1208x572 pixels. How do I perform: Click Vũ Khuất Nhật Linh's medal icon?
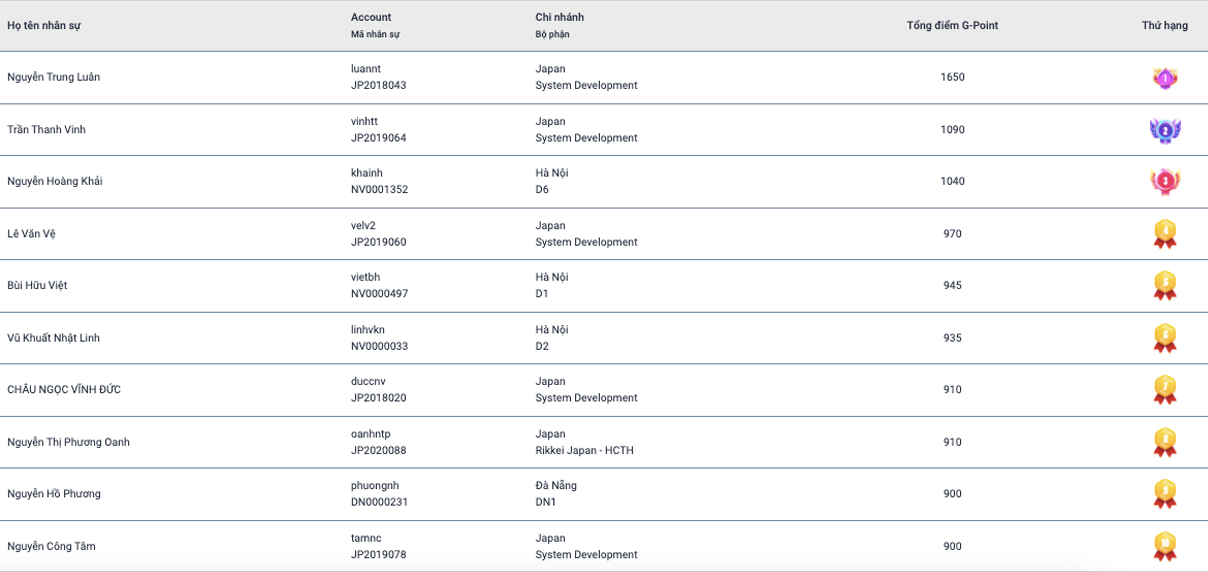pyautogui.click(x=1165, y=338)
